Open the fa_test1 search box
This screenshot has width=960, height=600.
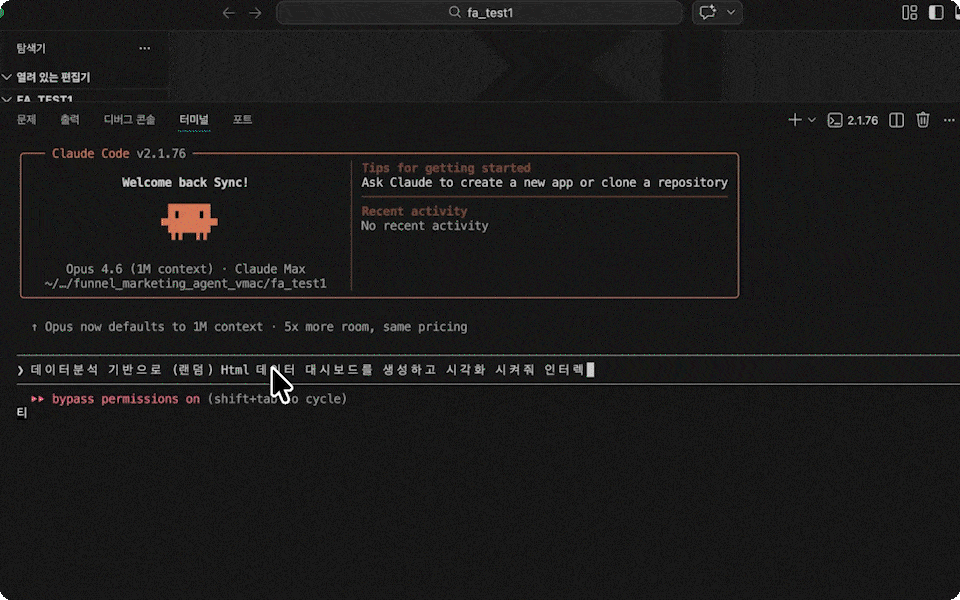pos(479,12)
